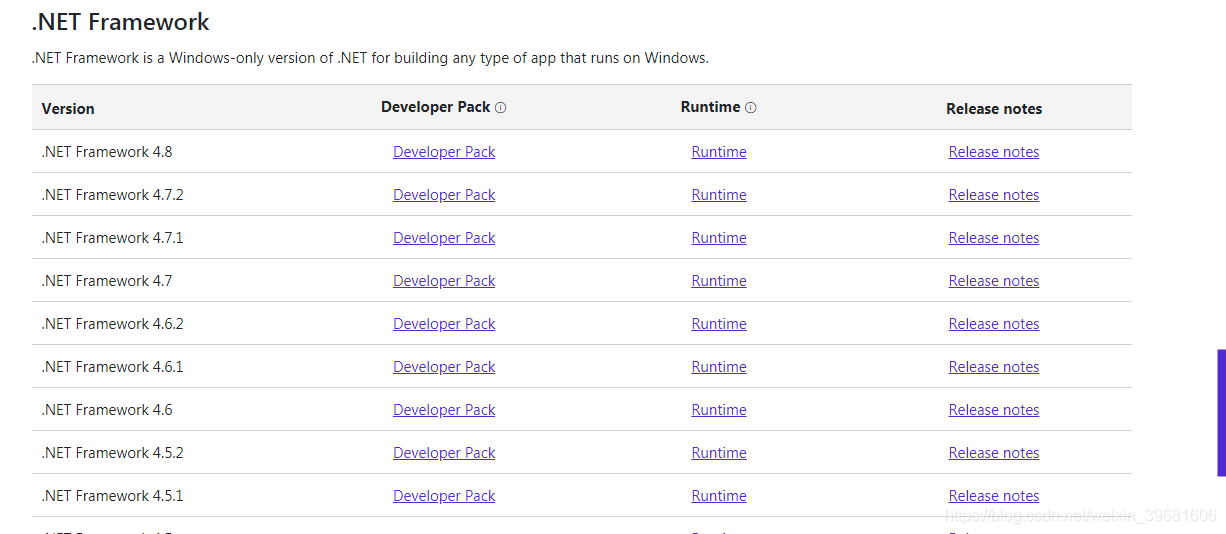View Release notes for .NET Framework 4.6.2

(994, 324)
